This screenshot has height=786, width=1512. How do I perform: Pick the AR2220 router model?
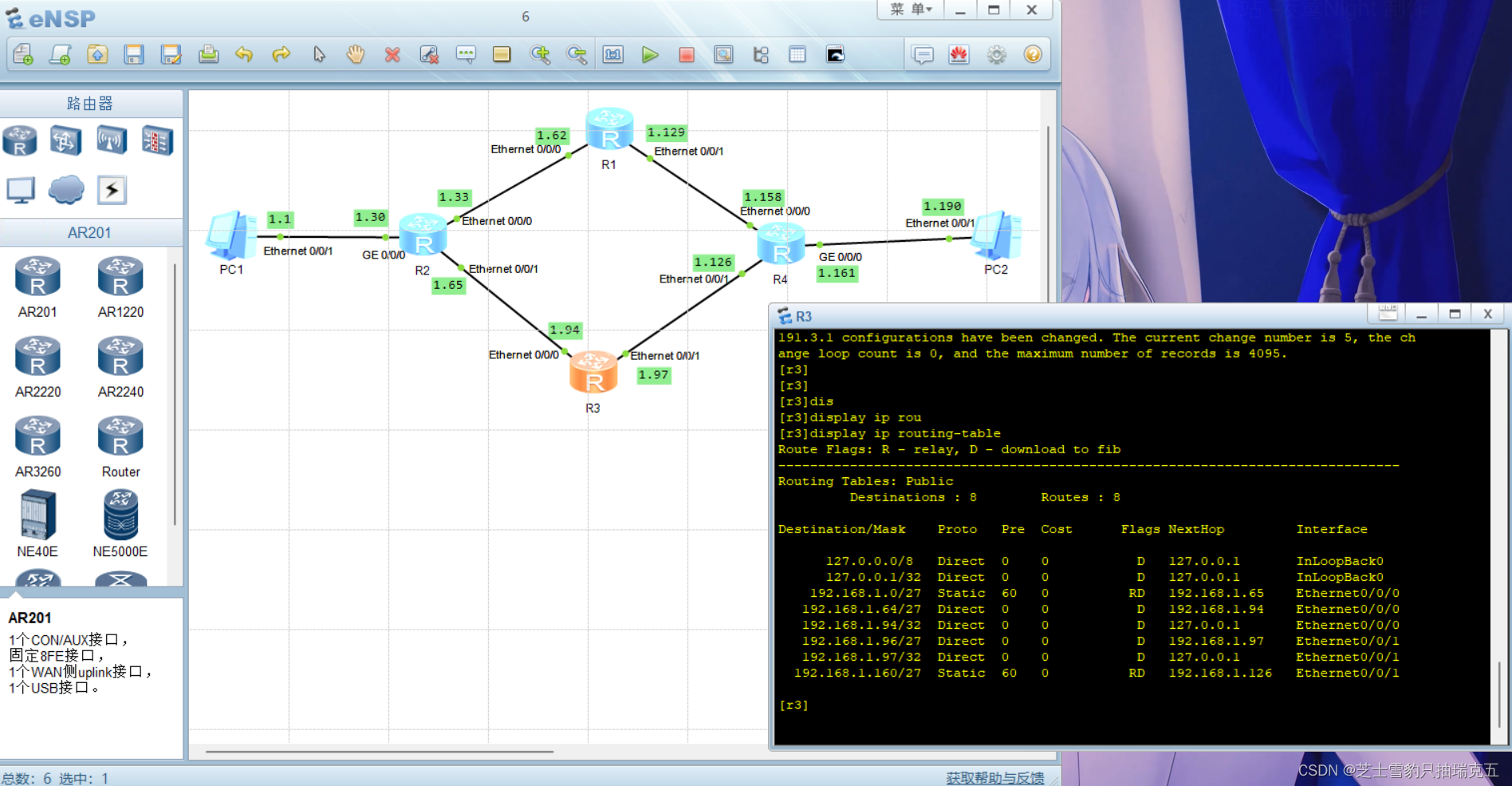point(37,367)
